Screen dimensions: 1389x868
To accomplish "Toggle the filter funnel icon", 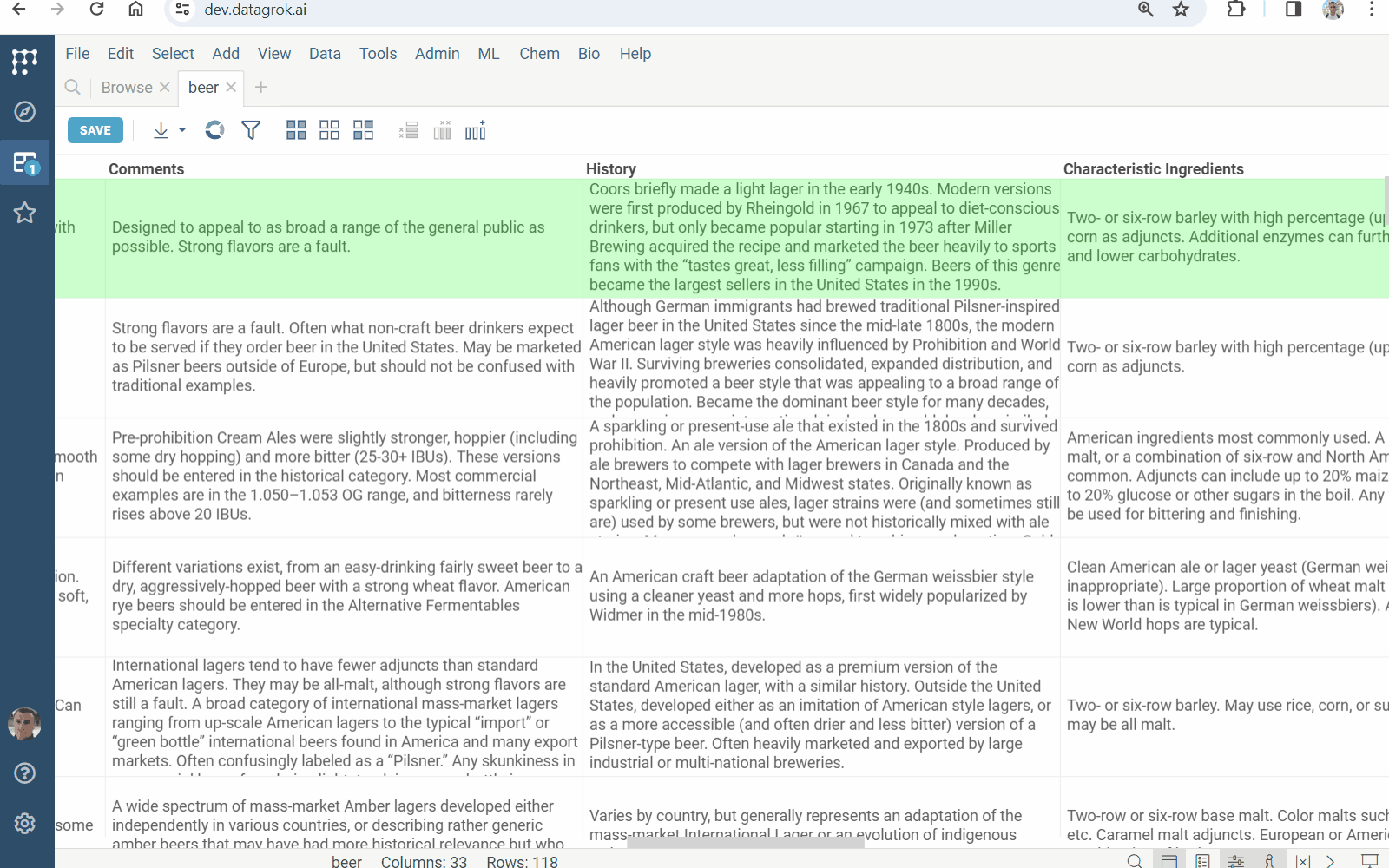I will click(x=251, y=130).
